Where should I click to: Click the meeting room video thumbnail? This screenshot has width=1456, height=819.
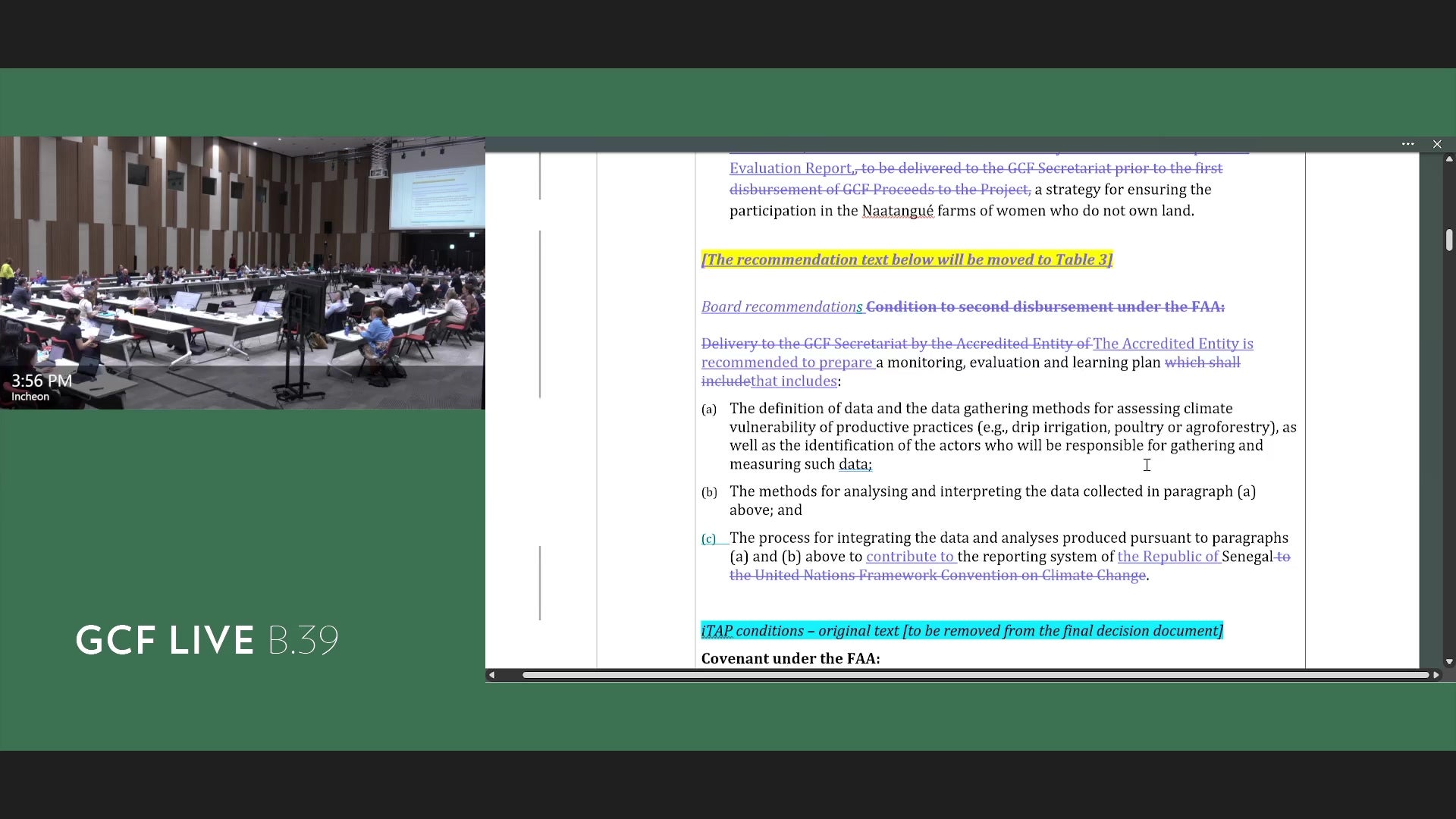click(x=243, y=273)
